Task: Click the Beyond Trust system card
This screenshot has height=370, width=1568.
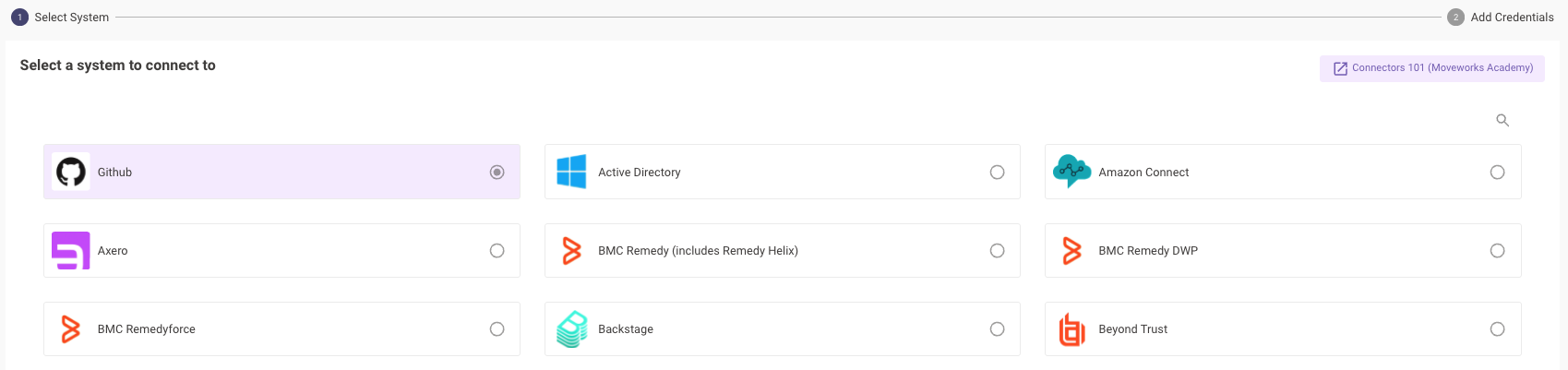Action: (1283, 328)
